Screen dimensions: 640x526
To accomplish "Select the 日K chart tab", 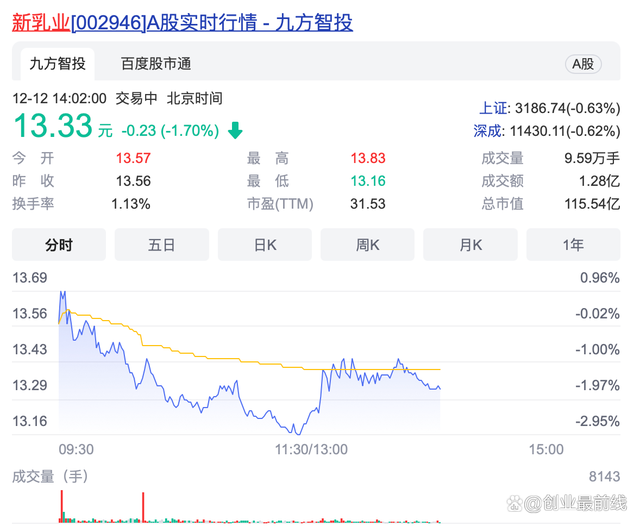I will pyautogui.click(x=265, y=245).
